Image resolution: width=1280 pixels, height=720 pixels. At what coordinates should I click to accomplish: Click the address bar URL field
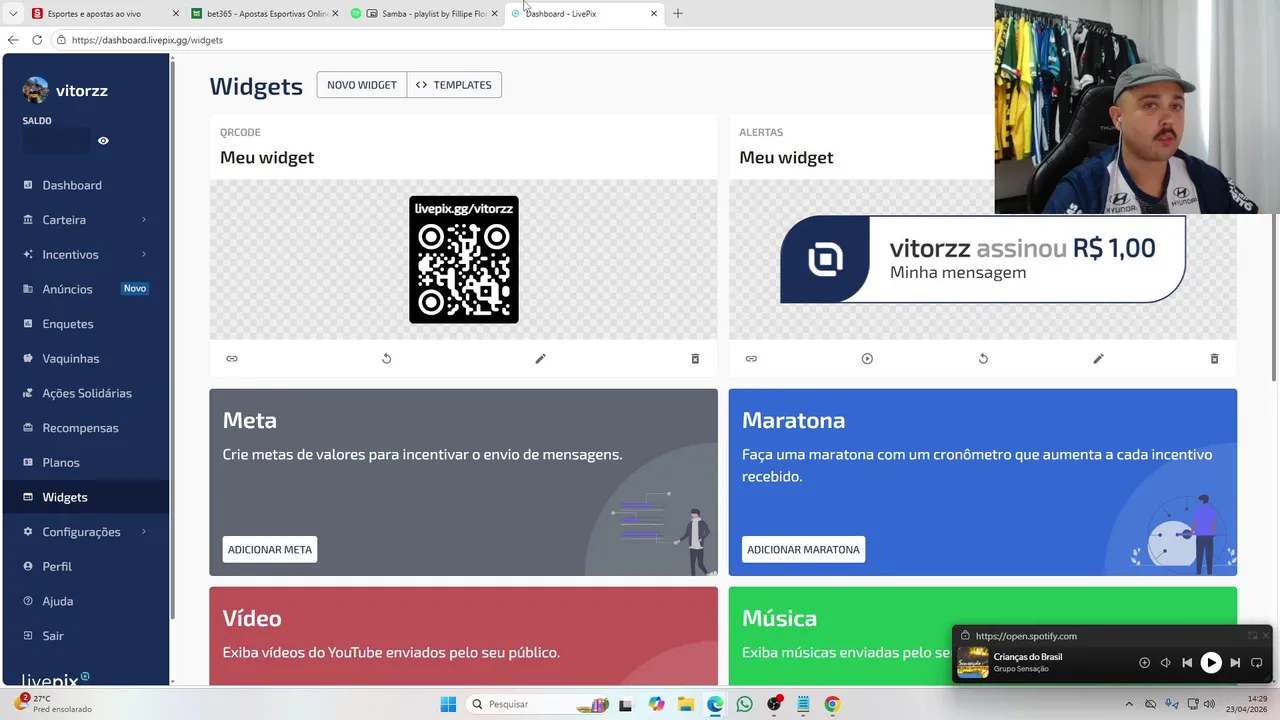[x=520, y=40]
